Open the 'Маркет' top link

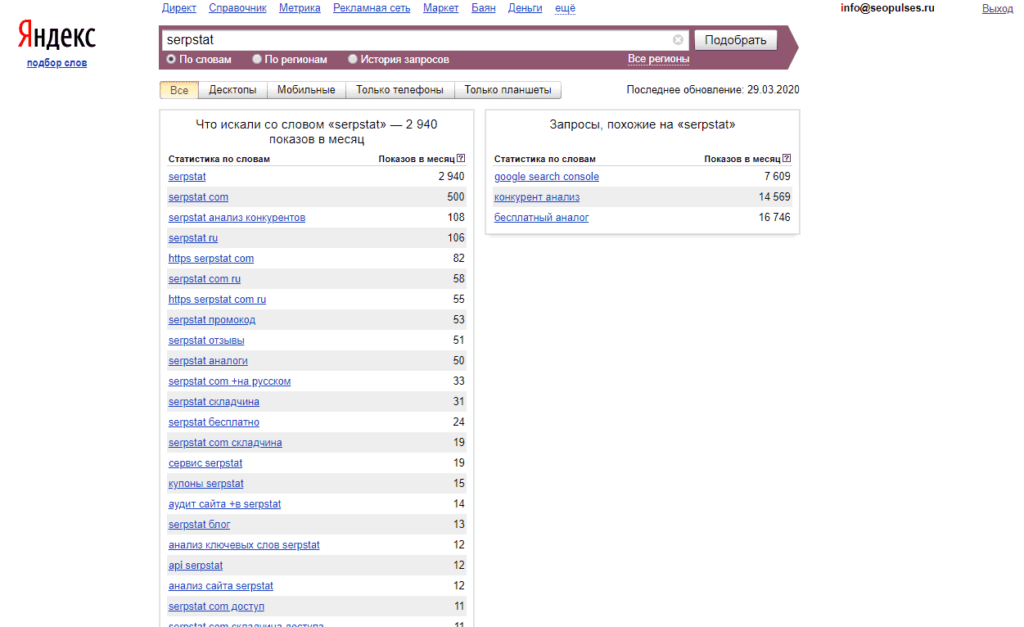tap(441, 8)
